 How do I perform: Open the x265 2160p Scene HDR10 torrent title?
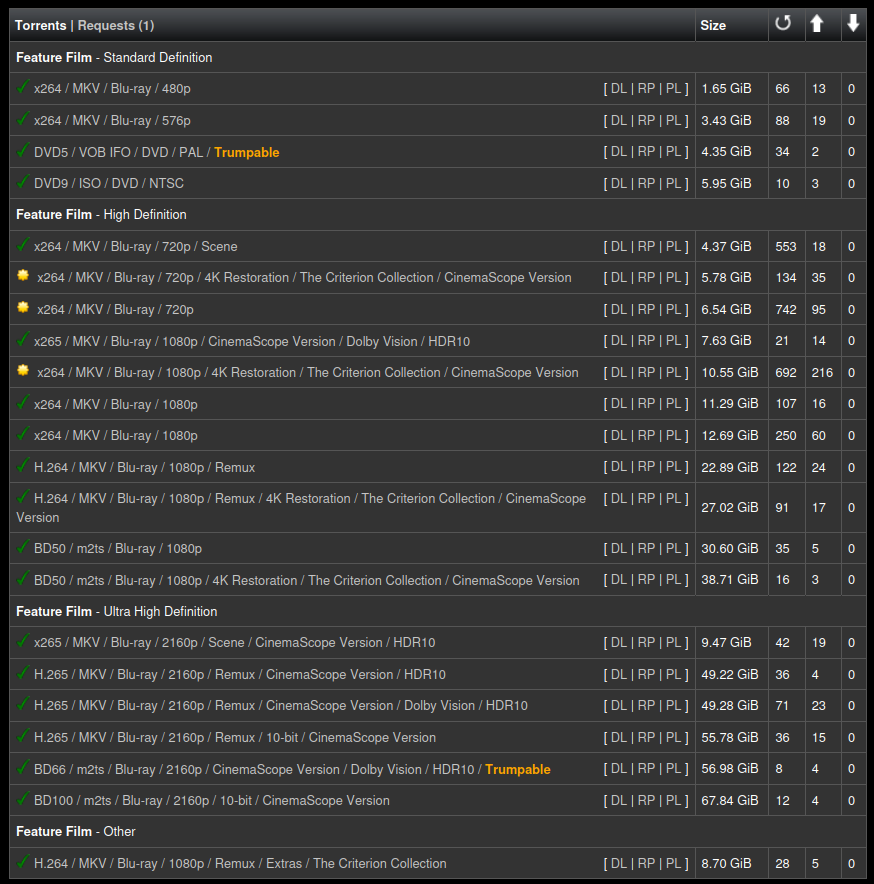(235, 643)
